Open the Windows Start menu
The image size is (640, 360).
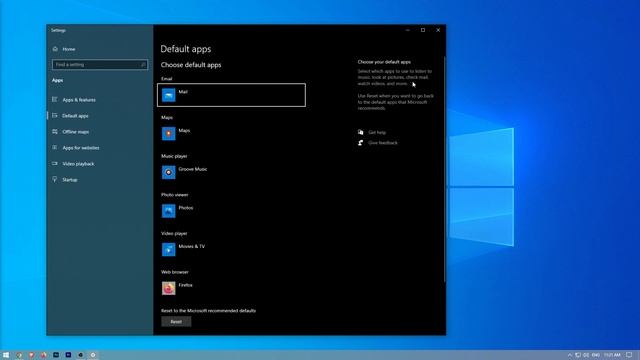coord(6,355)
